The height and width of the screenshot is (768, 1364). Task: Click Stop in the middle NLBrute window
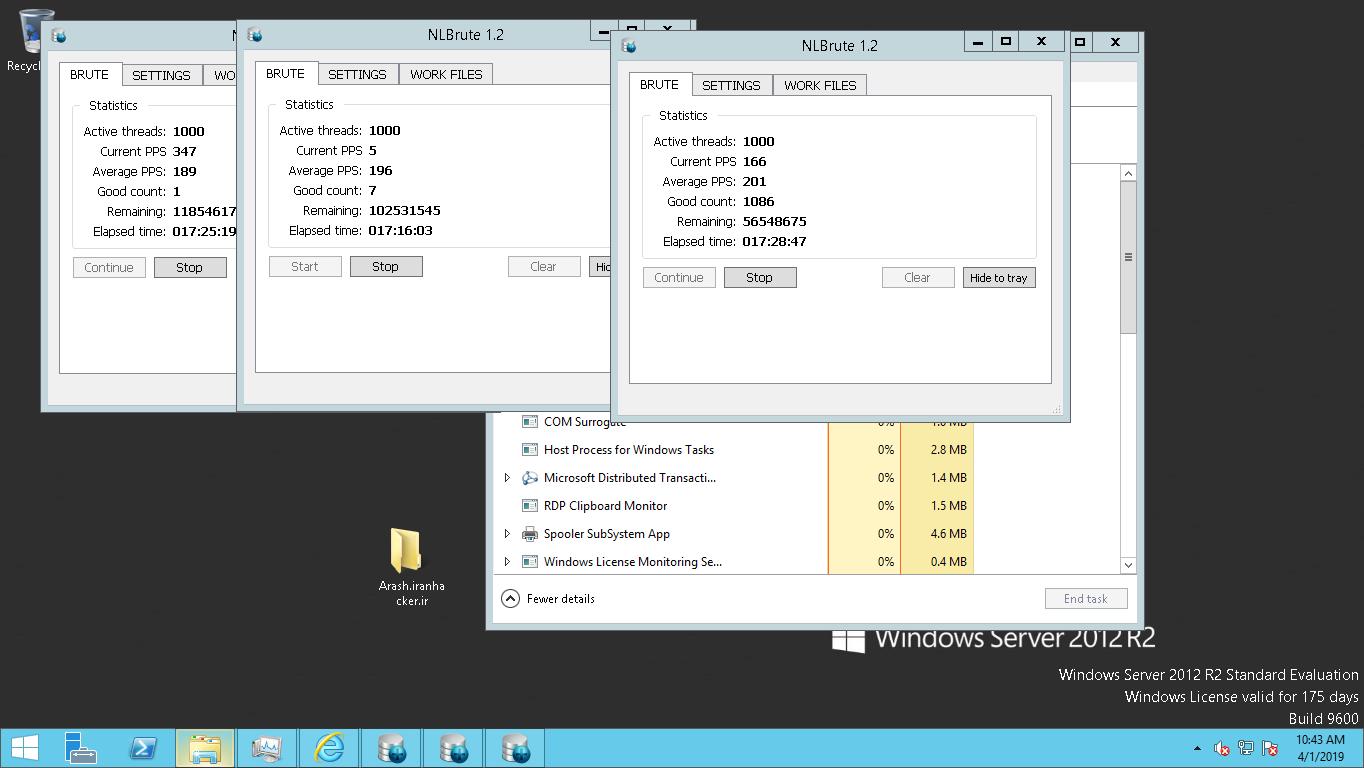click(x=386, y=267)
